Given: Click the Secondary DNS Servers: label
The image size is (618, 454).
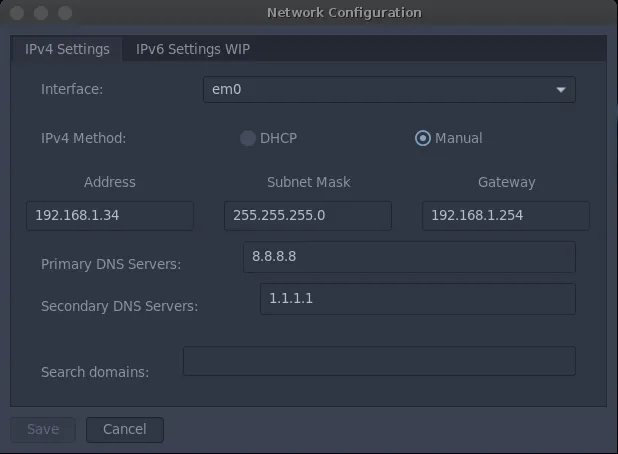Looking at the screenshot, I should [x=119, y=306].
